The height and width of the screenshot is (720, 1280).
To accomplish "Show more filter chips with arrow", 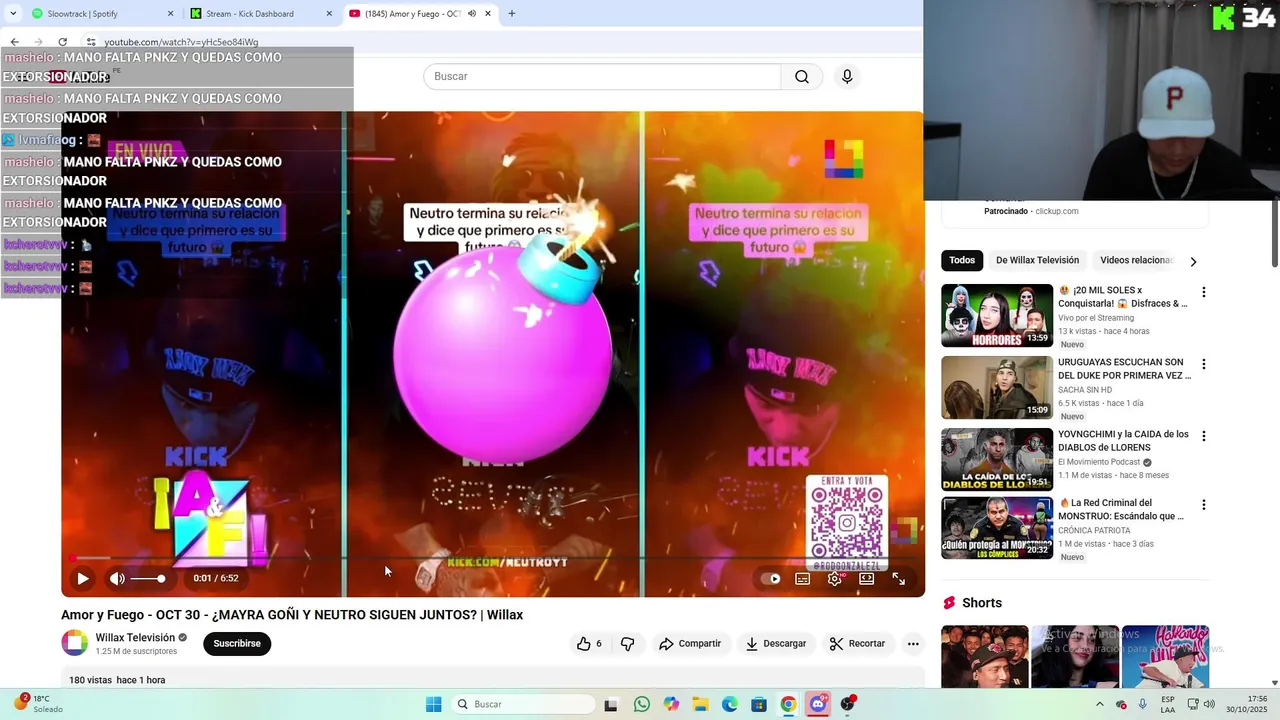I will pyautogui.click(x=1193, y=261).
